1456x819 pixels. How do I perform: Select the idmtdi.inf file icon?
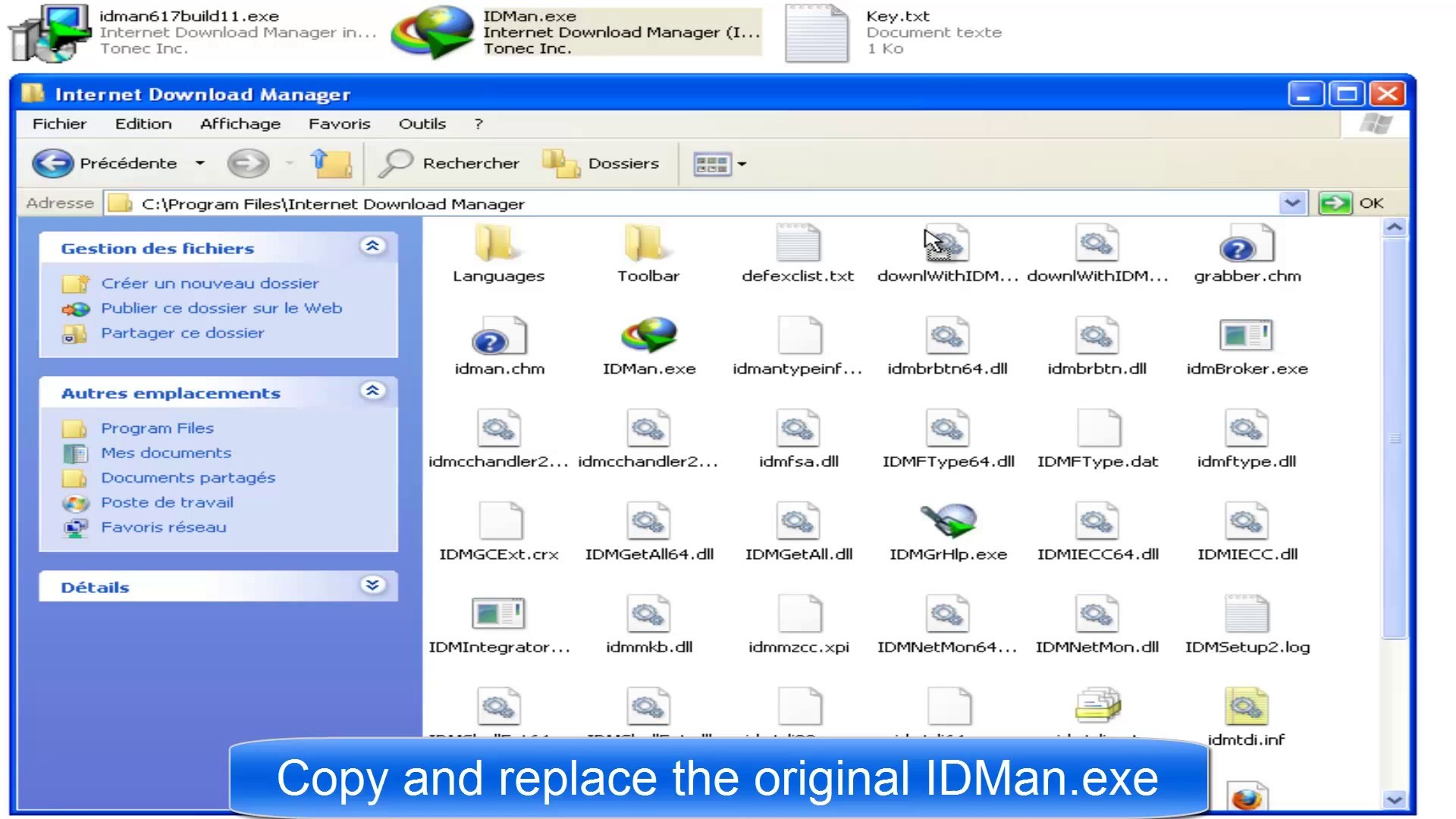pyautogui.click(x=1246, y=707)
